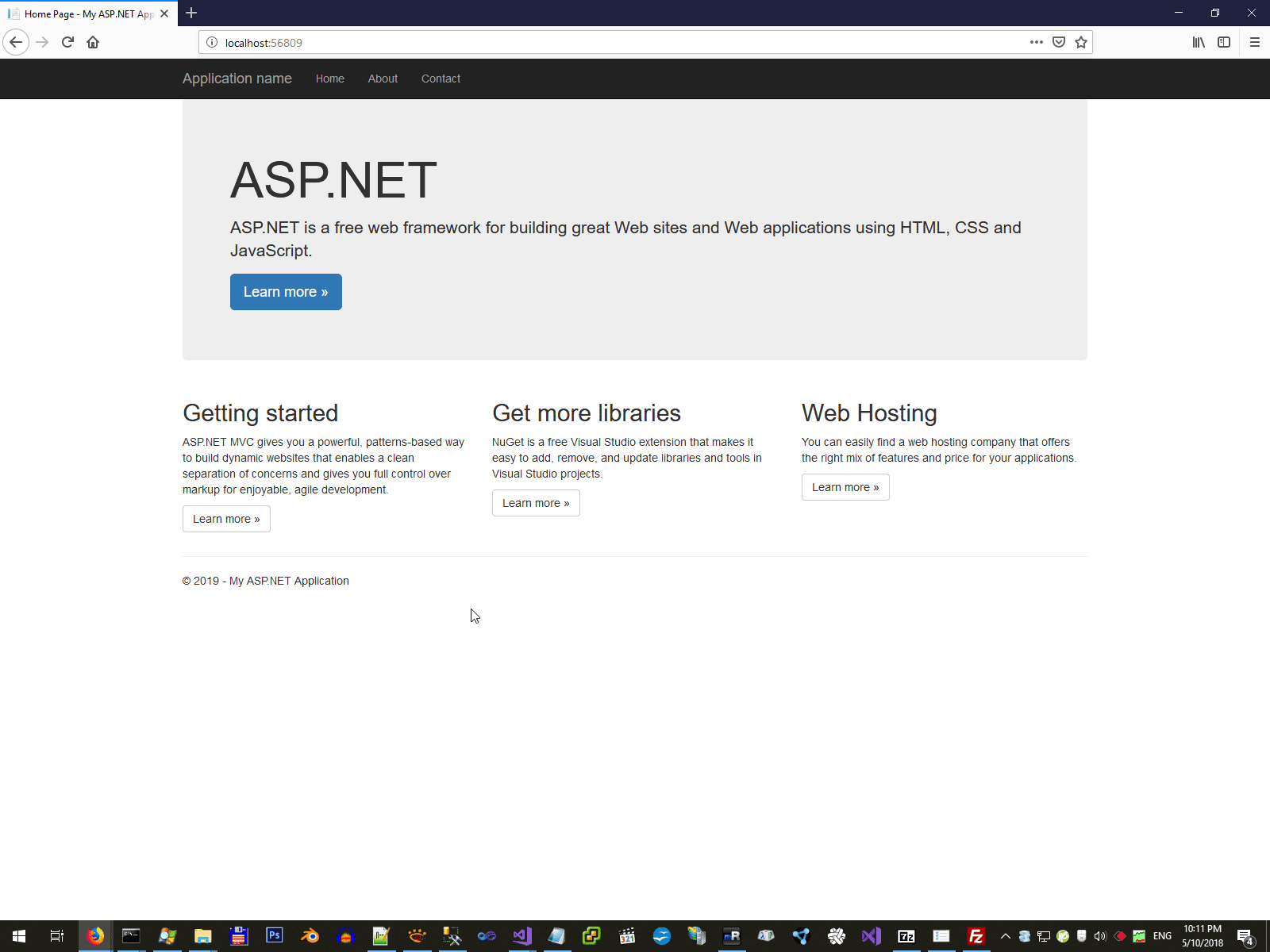The image size is (1270, 952).
Task: Click the large ASP.NET heading
Action: click(x=333, y=180)
